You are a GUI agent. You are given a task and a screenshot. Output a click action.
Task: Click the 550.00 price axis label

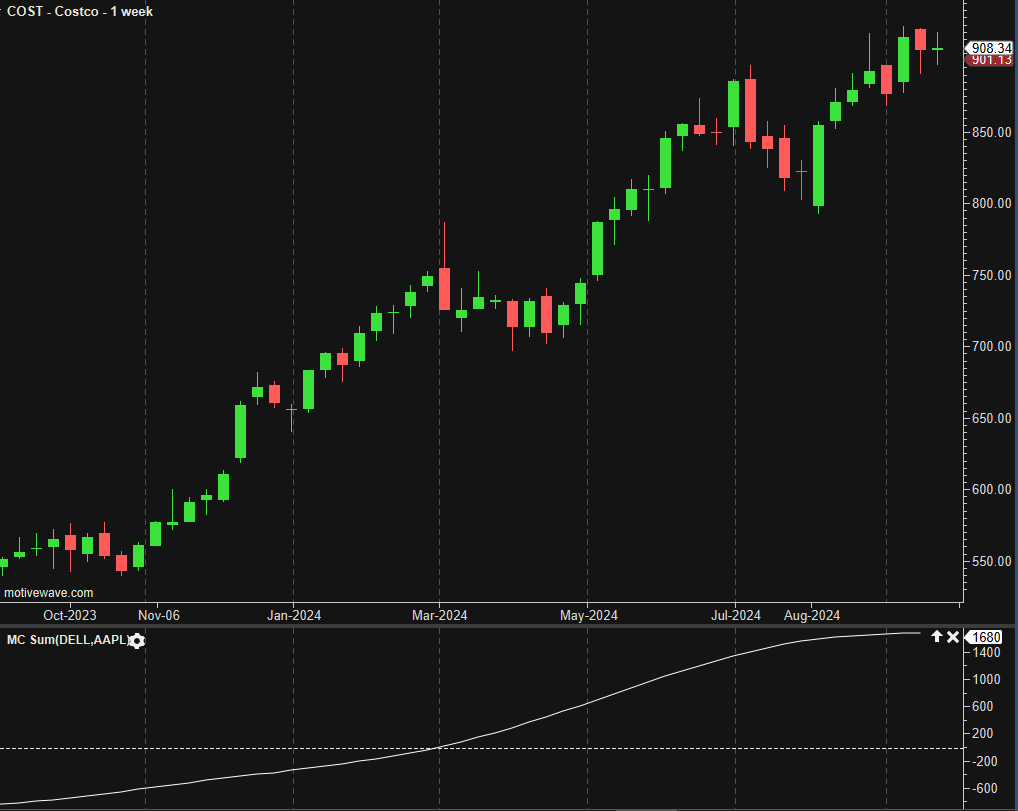click(x=991, y=561)
